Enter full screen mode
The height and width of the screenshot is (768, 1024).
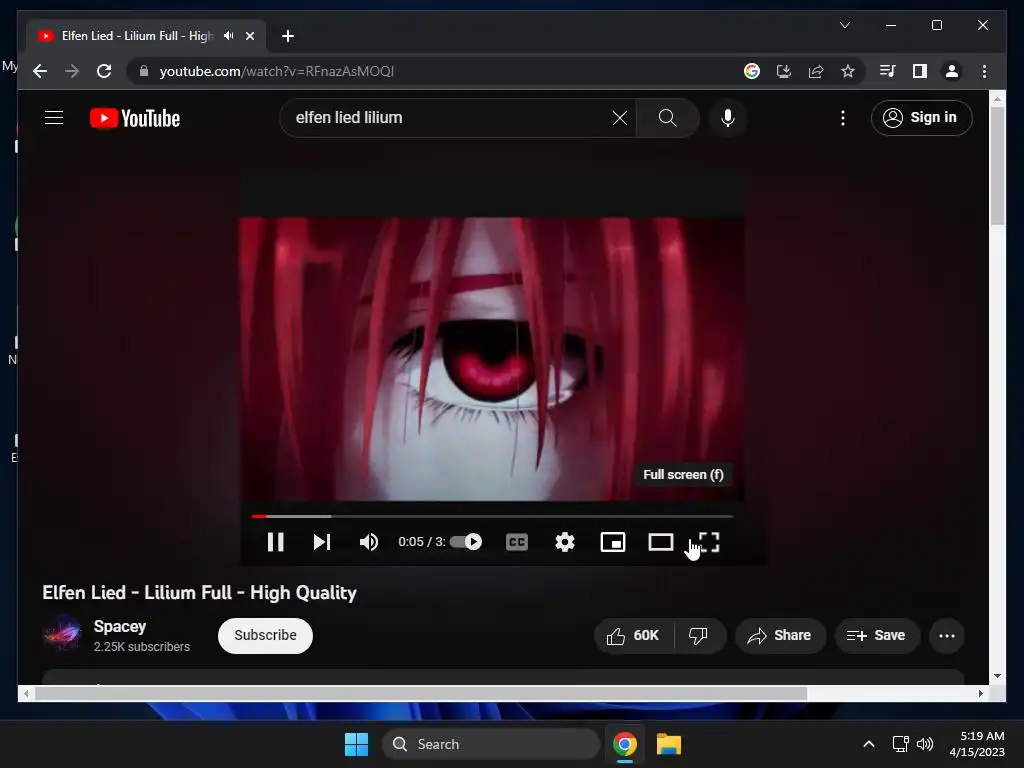tap(709, 542)
